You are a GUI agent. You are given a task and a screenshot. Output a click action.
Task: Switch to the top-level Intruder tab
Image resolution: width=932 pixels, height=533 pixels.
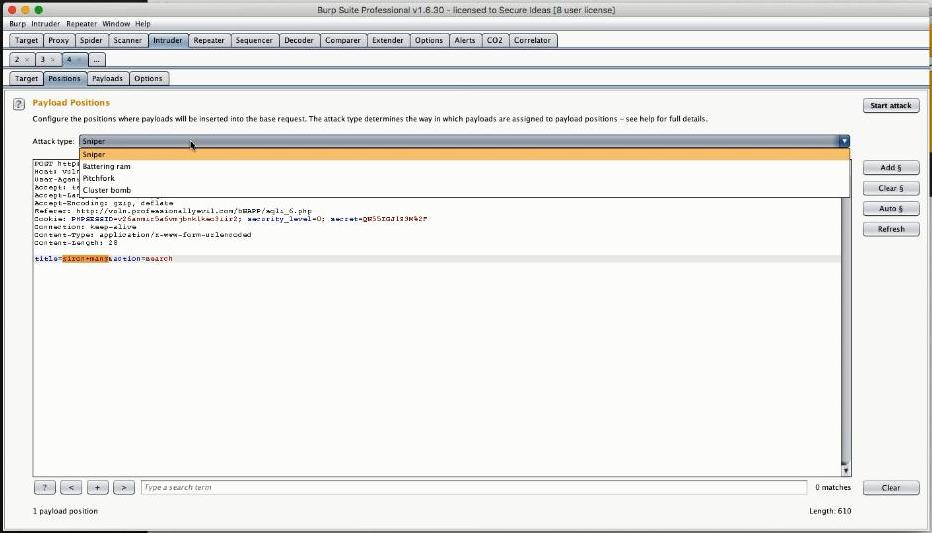click(168, 40)
